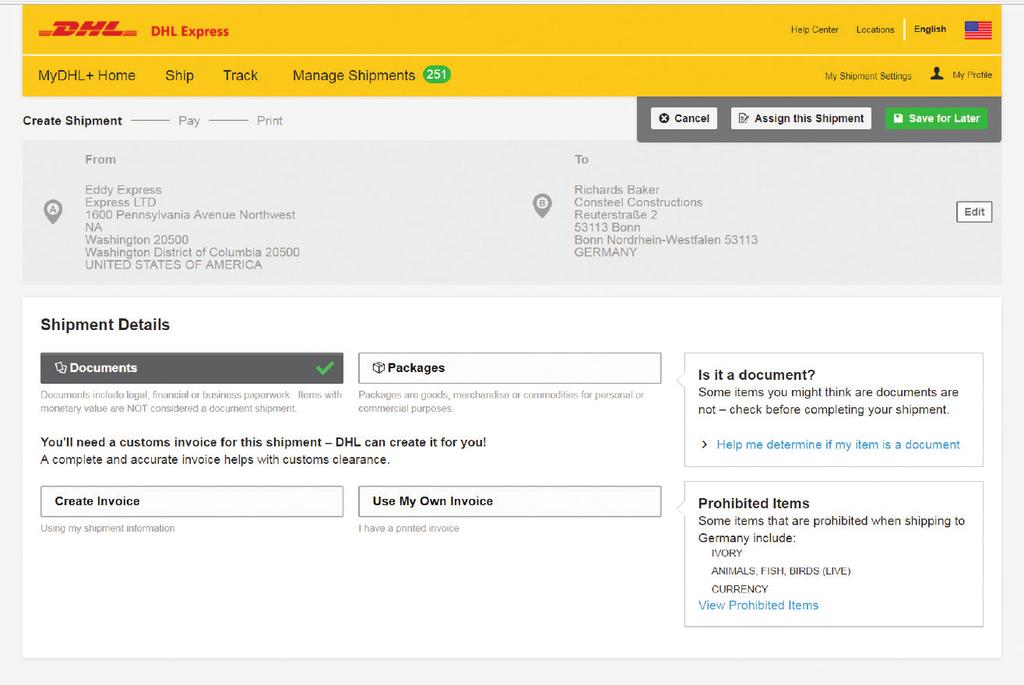The height and width of the screenshot is (685, 1024).
Task: Click the sender name Eddy Express
Action: (x=123, y=189)
